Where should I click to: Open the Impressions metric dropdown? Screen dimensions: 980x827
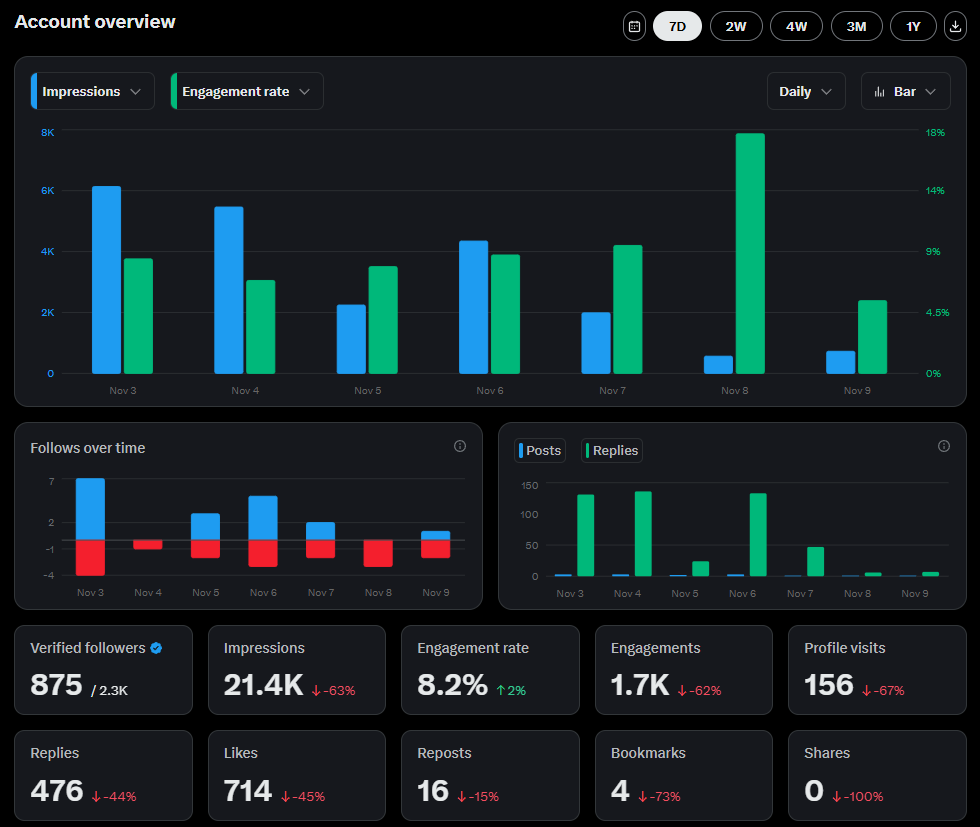(92, 91)
